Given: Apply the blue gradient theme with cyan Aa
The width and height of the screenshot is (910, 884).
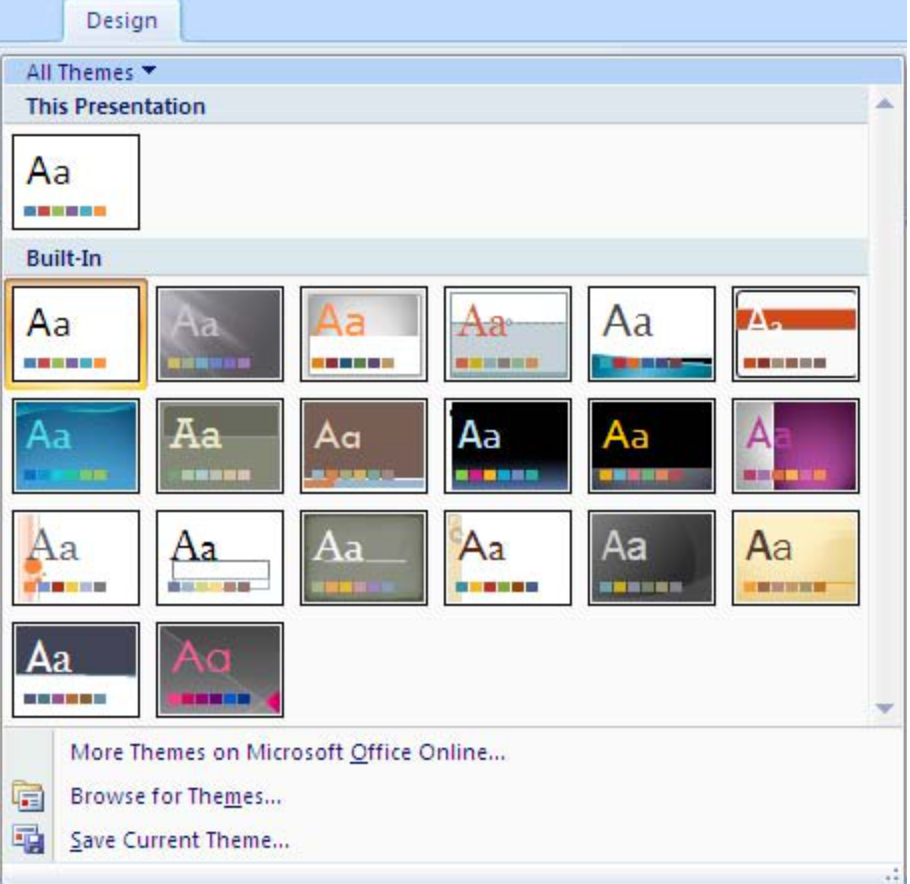Looking at the screenshot, I should [x=76, y=446].
